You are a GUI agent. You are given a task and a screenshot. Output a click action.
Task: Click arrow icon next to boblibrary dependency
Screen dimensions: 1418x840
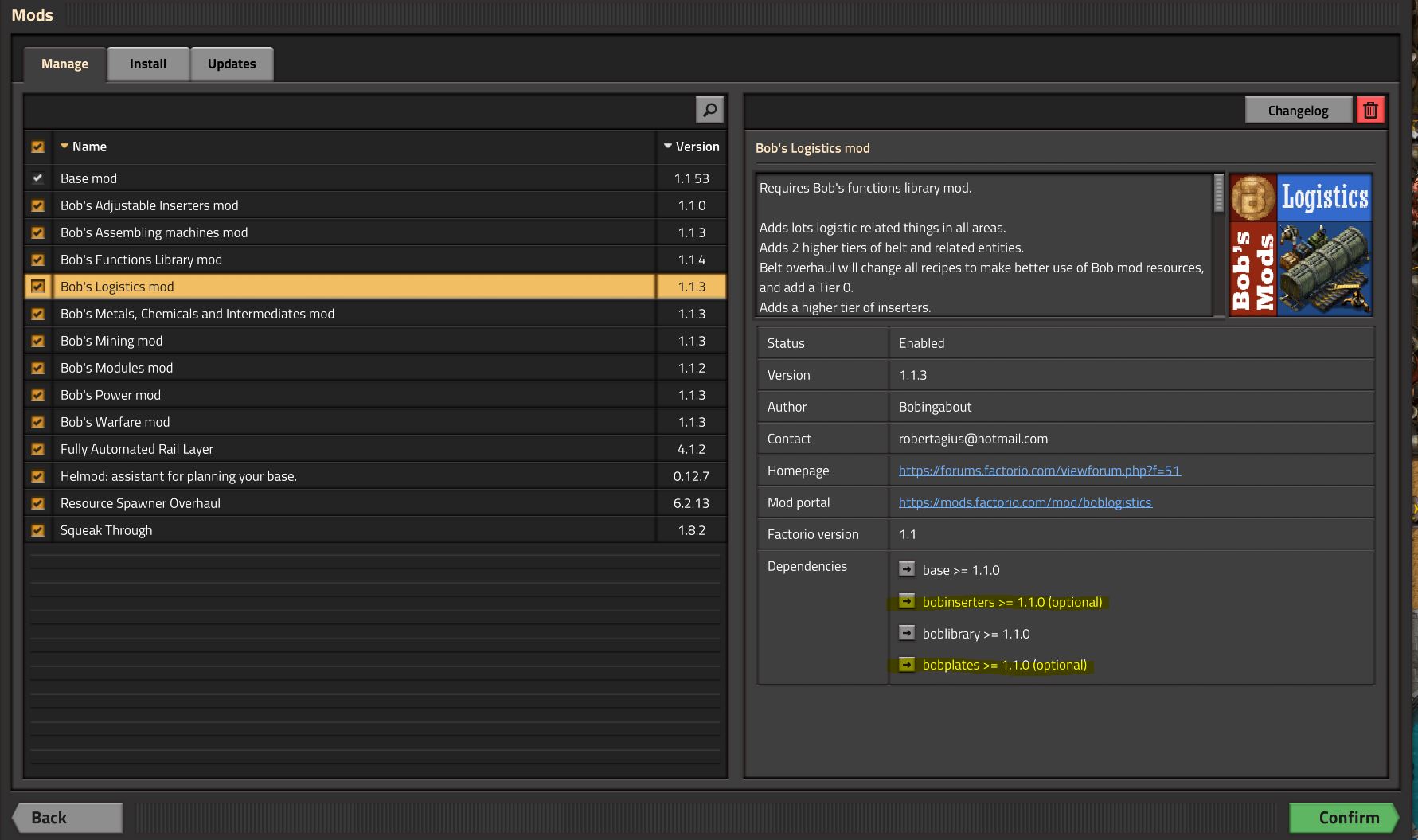pyautogui.click(x=907, y=633)
